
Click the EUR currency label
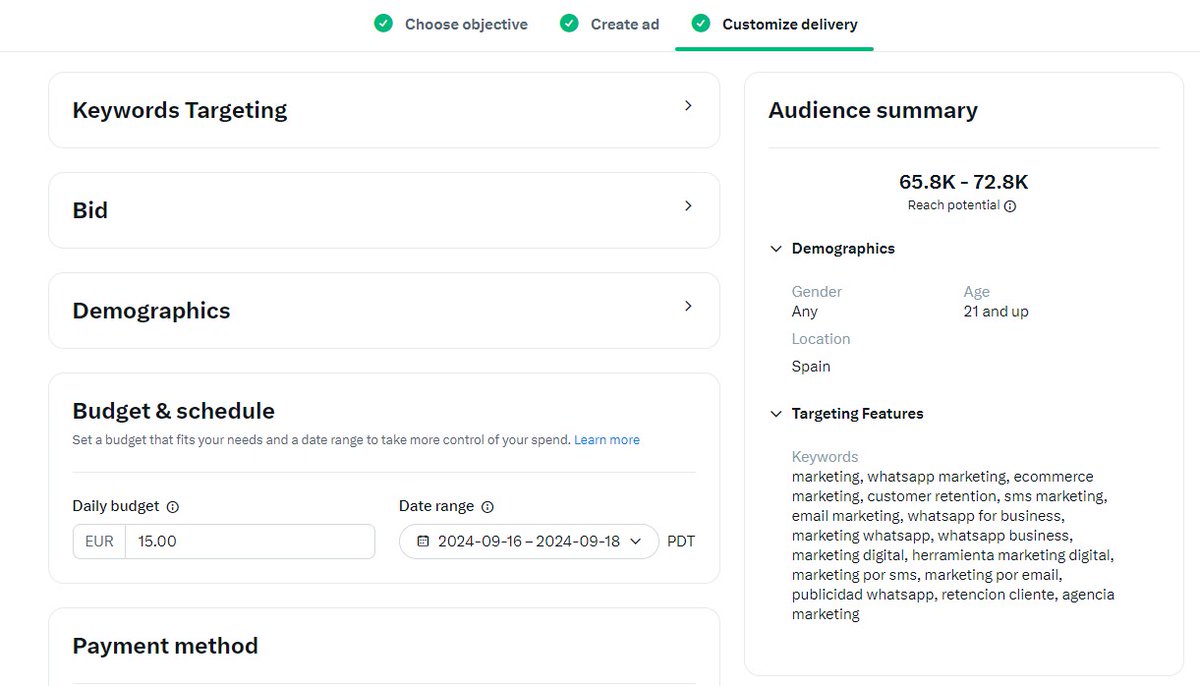tap(98, 540)
